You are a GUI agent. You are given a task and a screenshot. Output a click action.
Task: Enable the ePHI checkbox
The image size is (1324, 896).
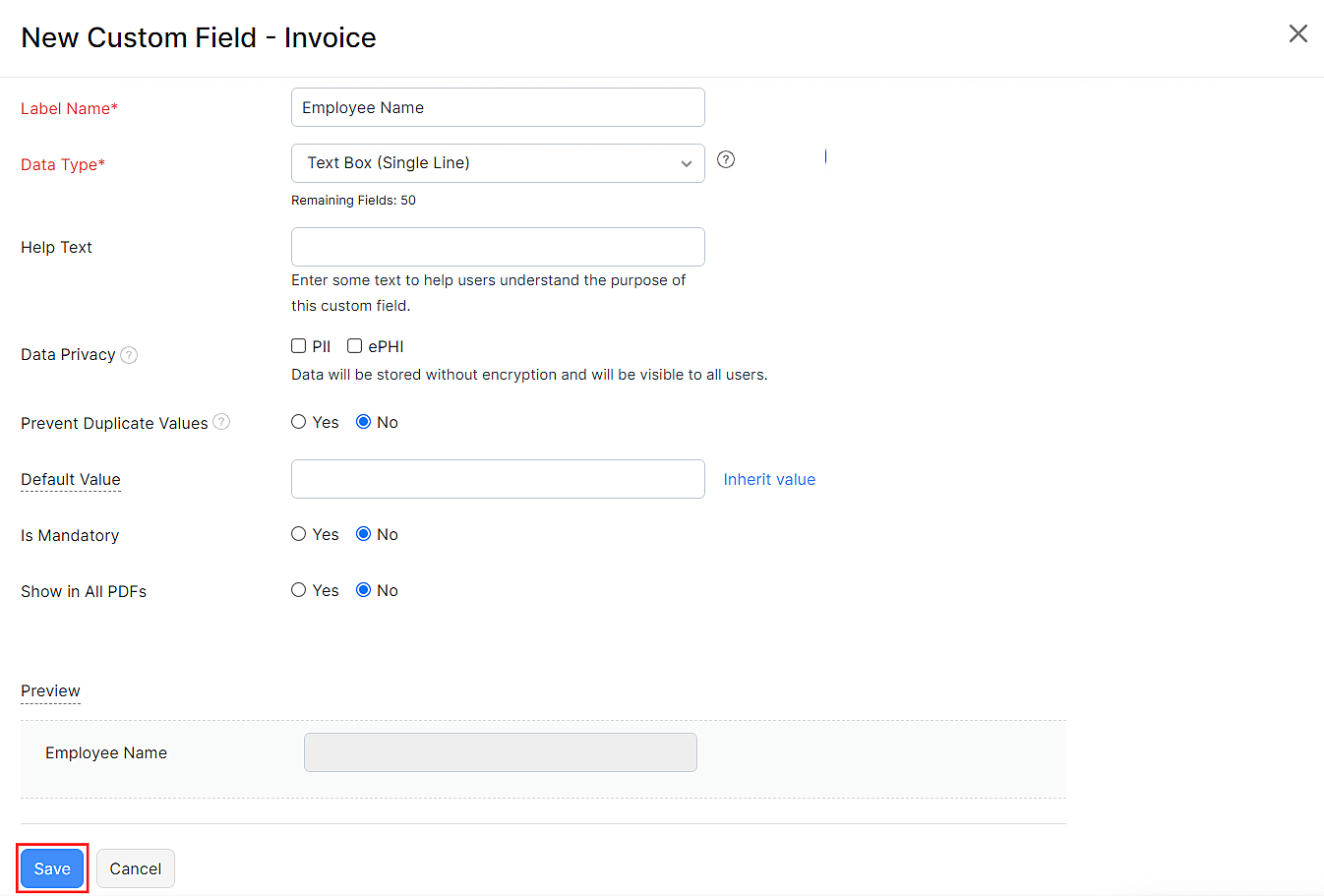[x=354, y=345]
